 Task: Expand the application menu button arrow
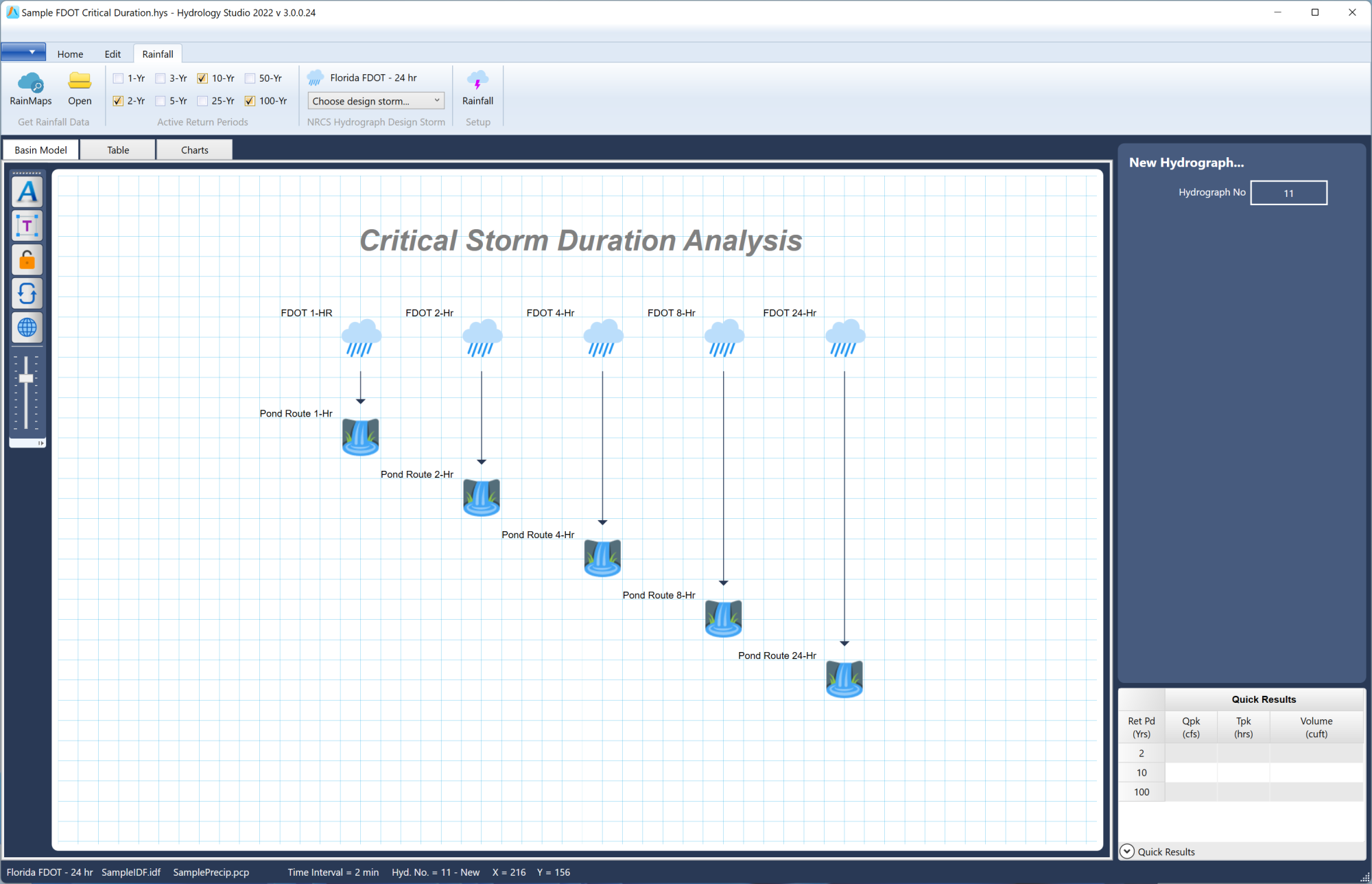32,51
